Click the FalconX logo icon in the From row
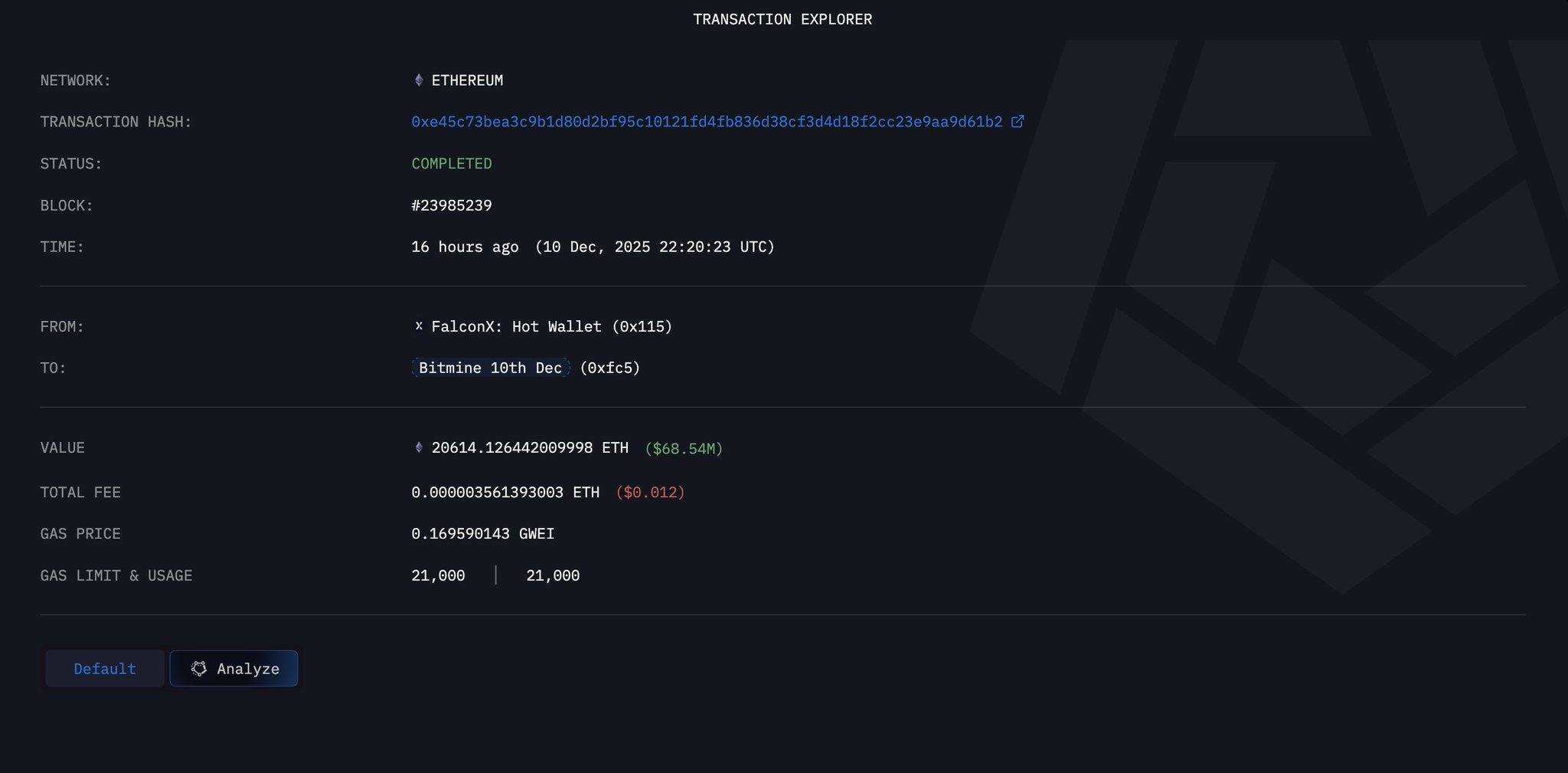Screen dimensions: 1568x773 [x=419, y=326]
